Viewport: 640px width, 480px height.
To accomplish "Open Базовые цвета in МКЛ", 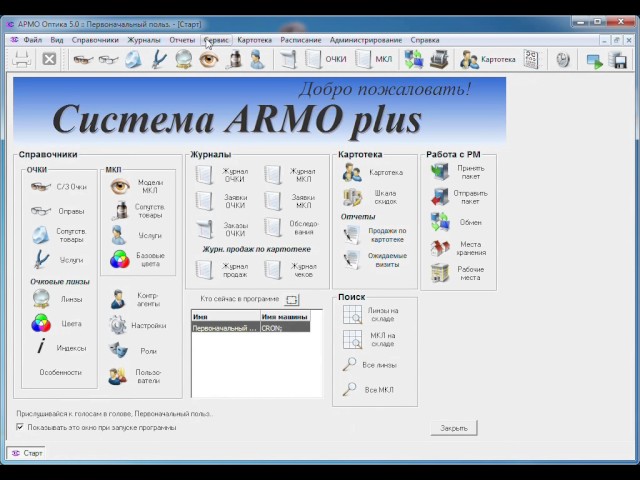I will tap(137, 260).
